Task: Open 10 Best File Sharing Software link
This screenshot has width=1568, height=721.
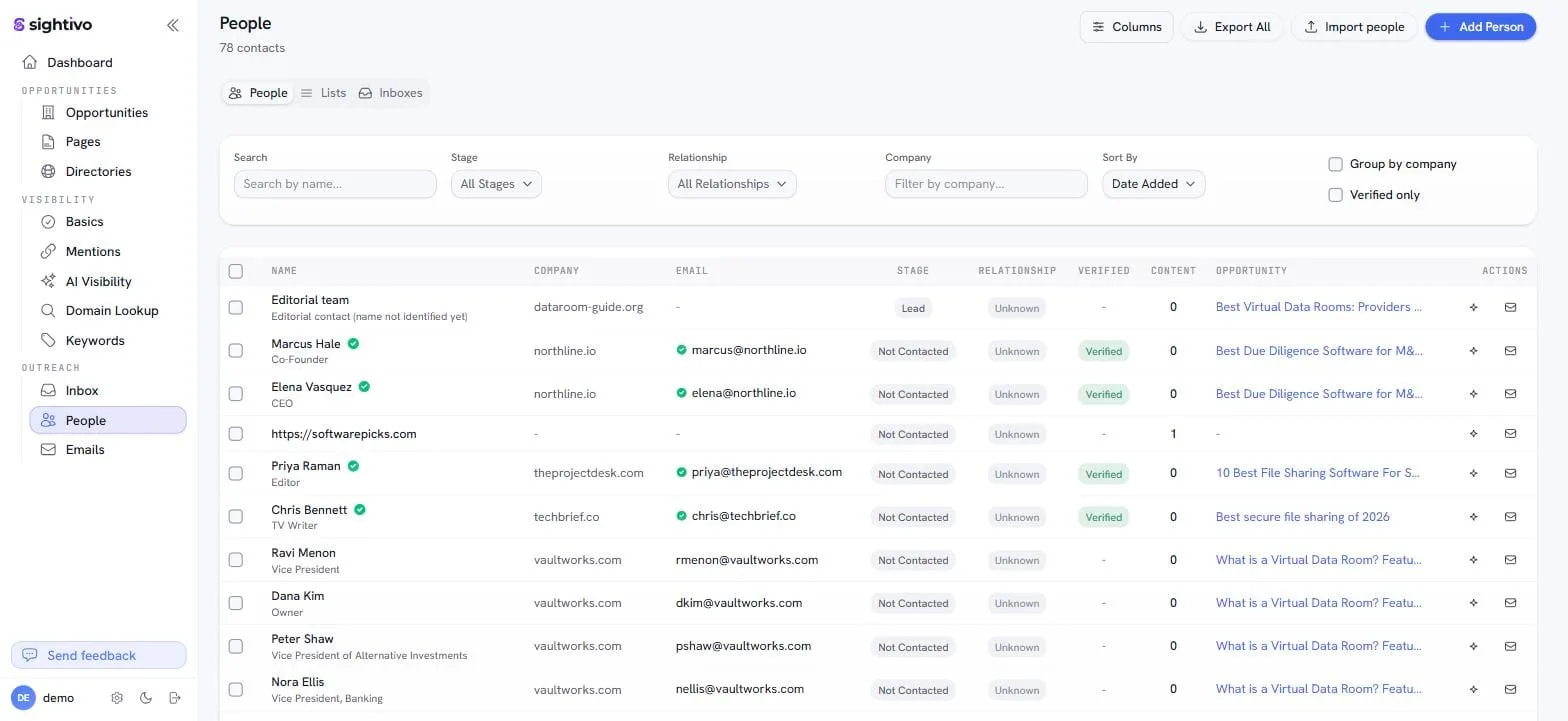Action: tap(1317, 473)
